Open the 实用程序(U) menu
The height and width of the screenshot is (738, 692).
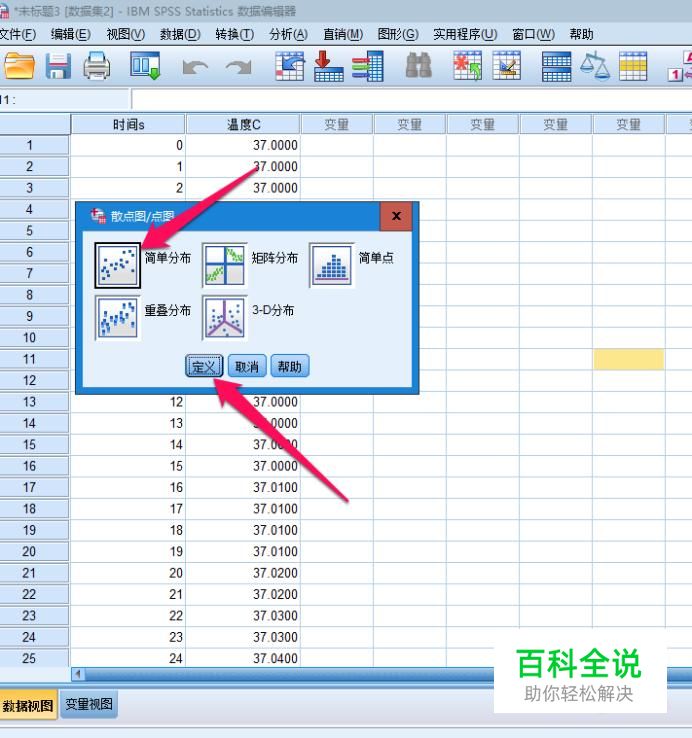coord(465,34)
